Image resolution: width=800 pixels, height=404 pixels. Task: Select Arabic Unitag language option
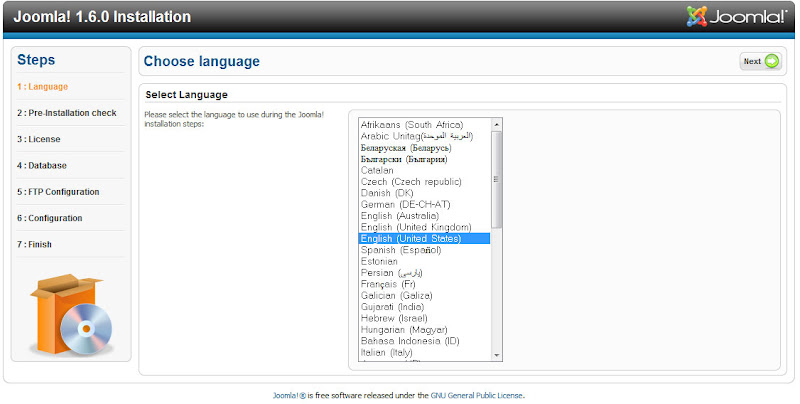424,136
